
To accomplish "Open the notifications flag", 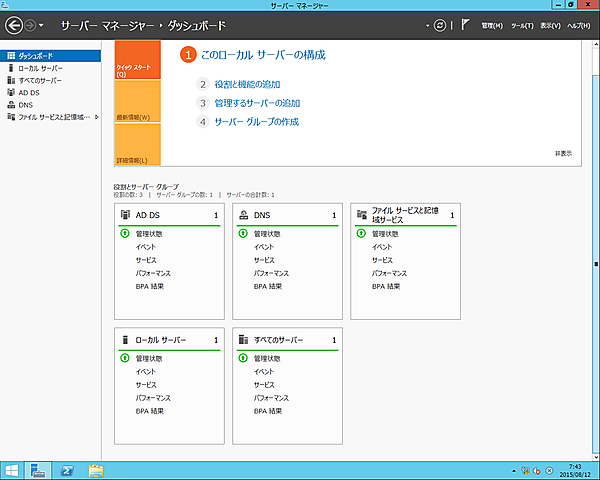I will 465,25.
